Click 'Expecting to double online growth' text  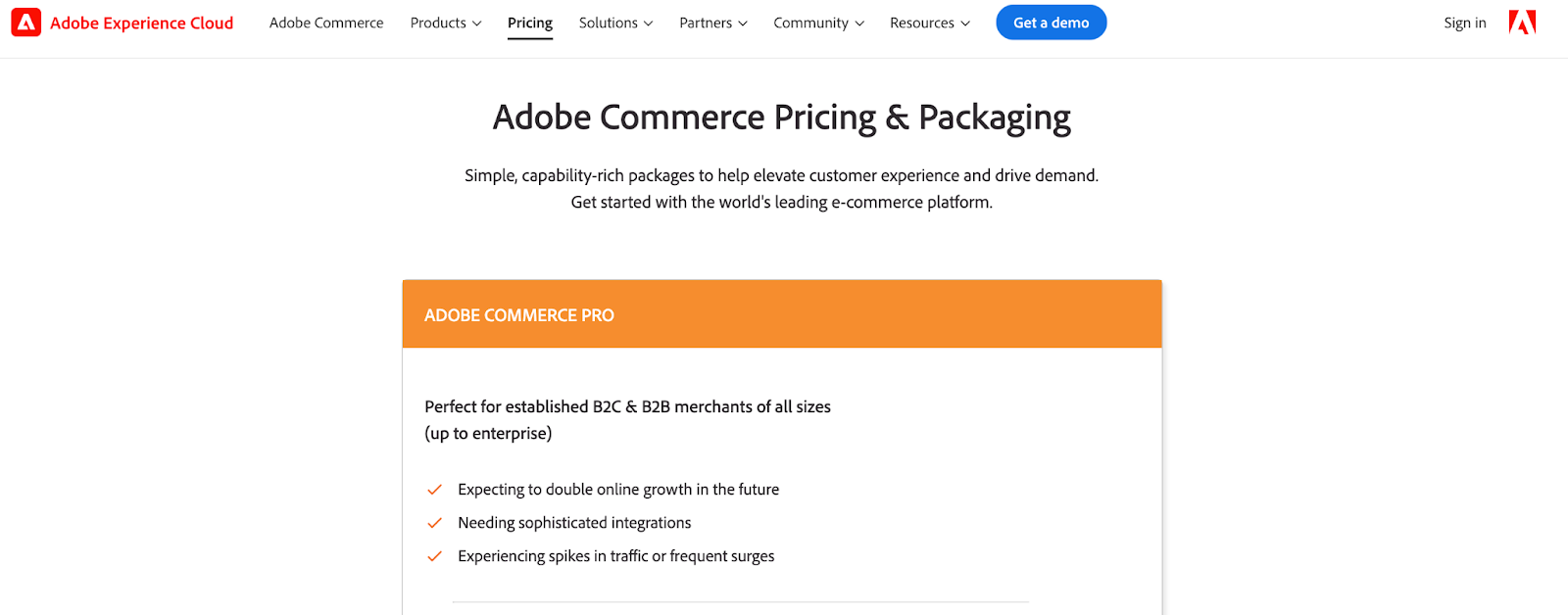618,490
